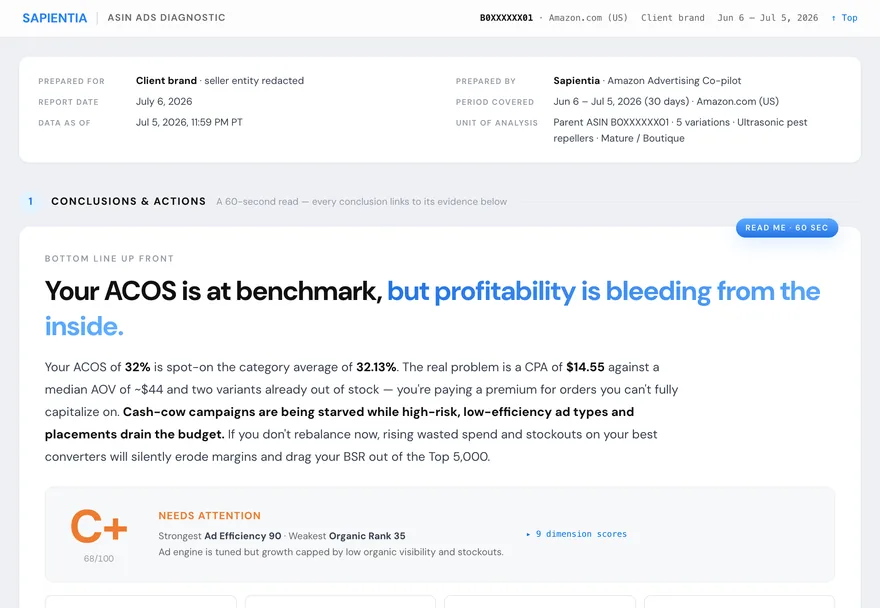Select ASIN code B0XXXXXX01 in header
The height and width of the screenshot is (608, 880).
click(x=506, y=18)
